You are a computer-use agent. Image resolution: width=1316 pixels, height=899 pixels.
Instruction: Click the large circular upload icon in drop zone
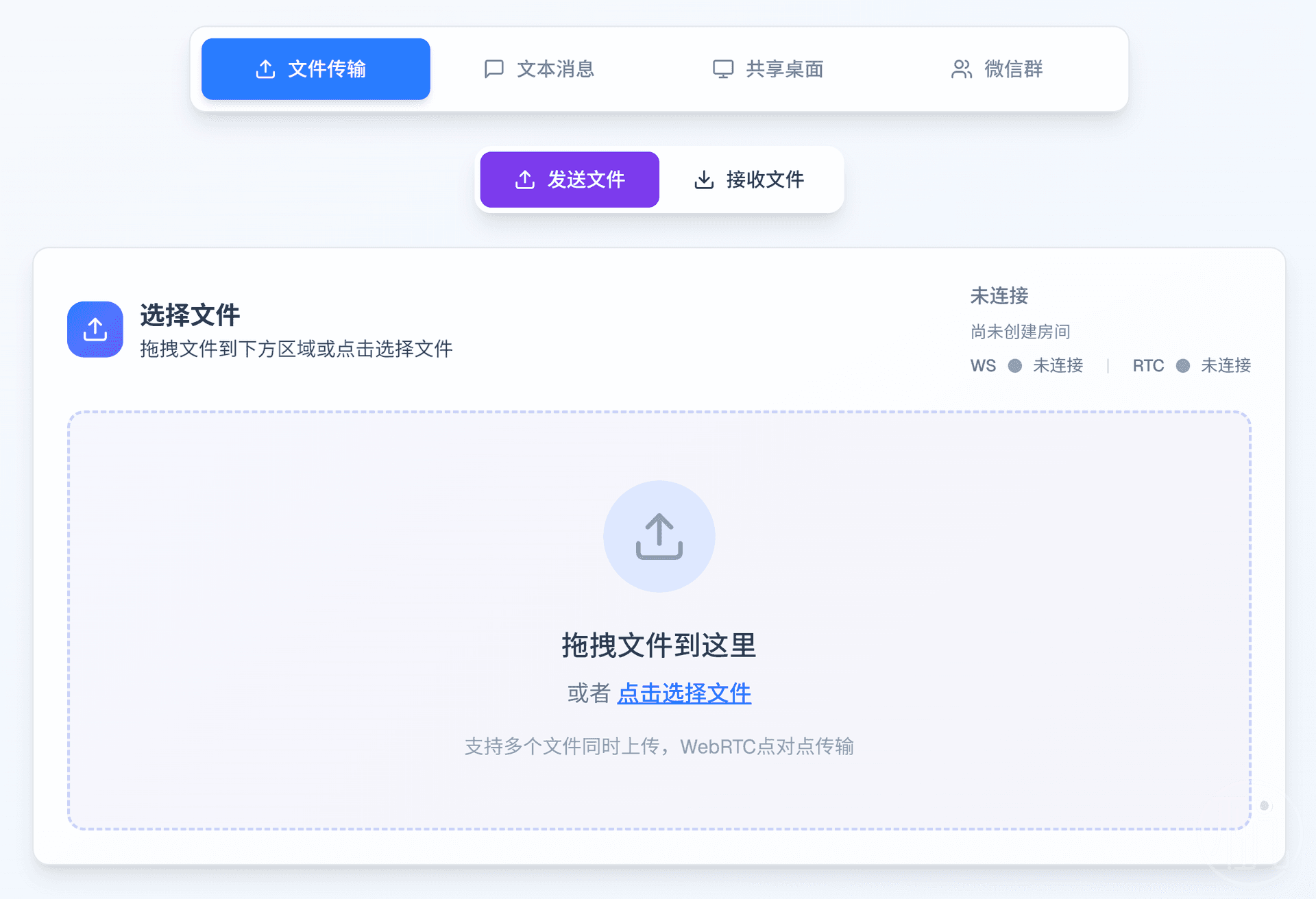tap(659, 537)
